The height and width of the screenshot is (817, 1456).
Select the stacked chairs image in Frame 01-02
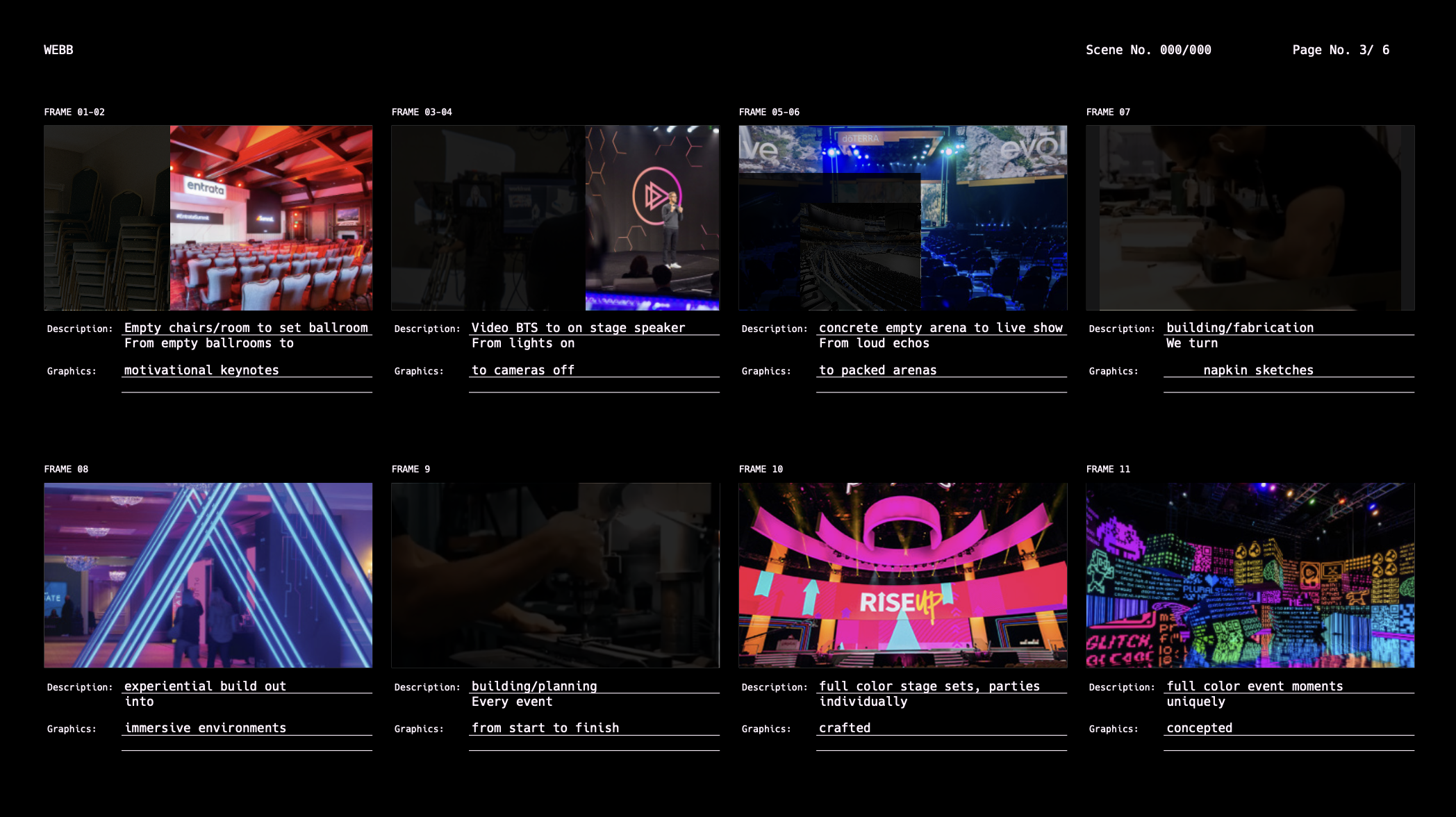(106, 217)
